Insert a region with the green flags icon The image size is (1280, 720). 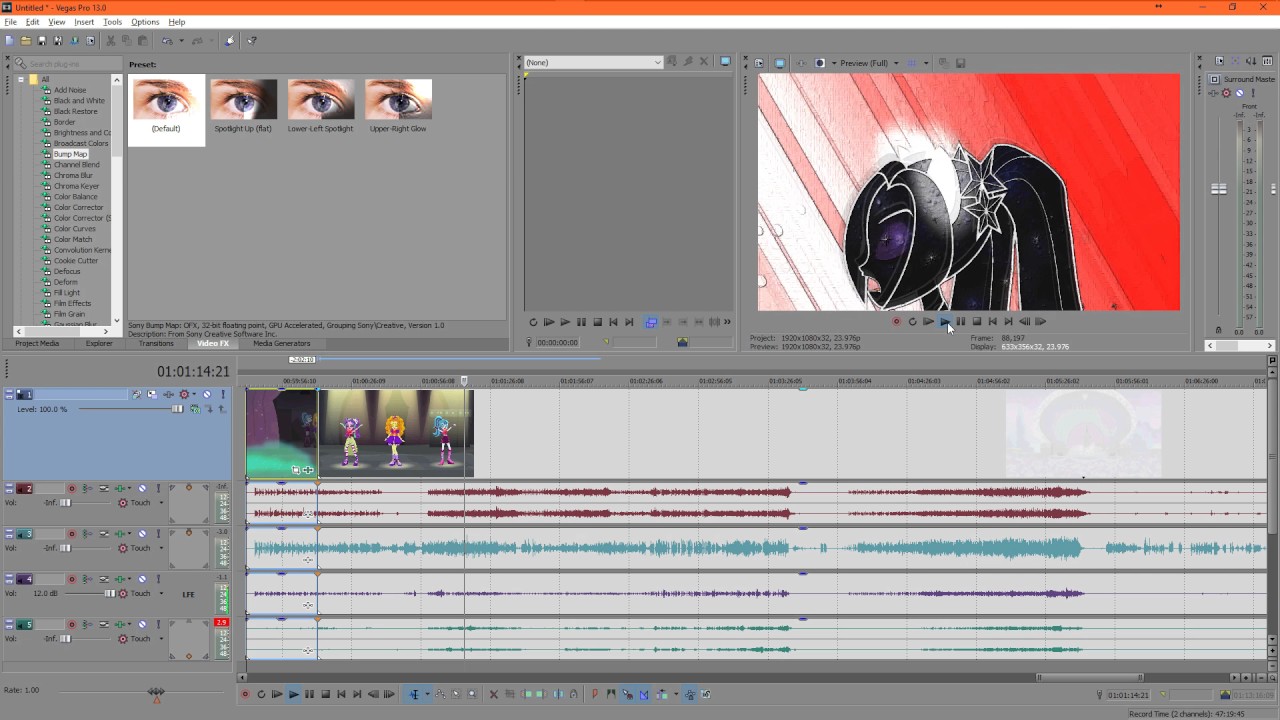click(x=611, y=694)
